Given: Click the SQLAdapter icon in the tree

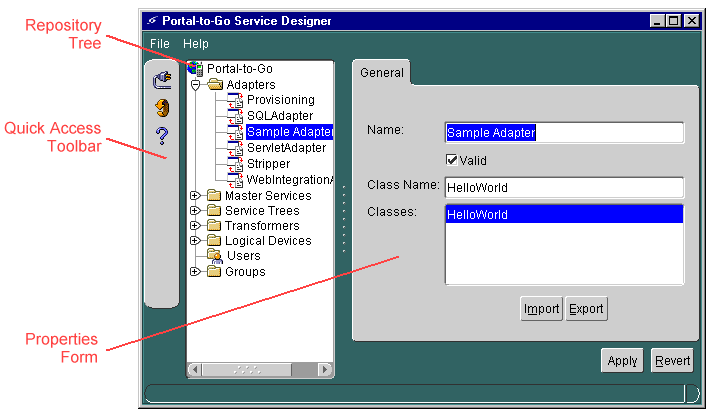Looking at the screenshot, I should click(x=235, y=116).
